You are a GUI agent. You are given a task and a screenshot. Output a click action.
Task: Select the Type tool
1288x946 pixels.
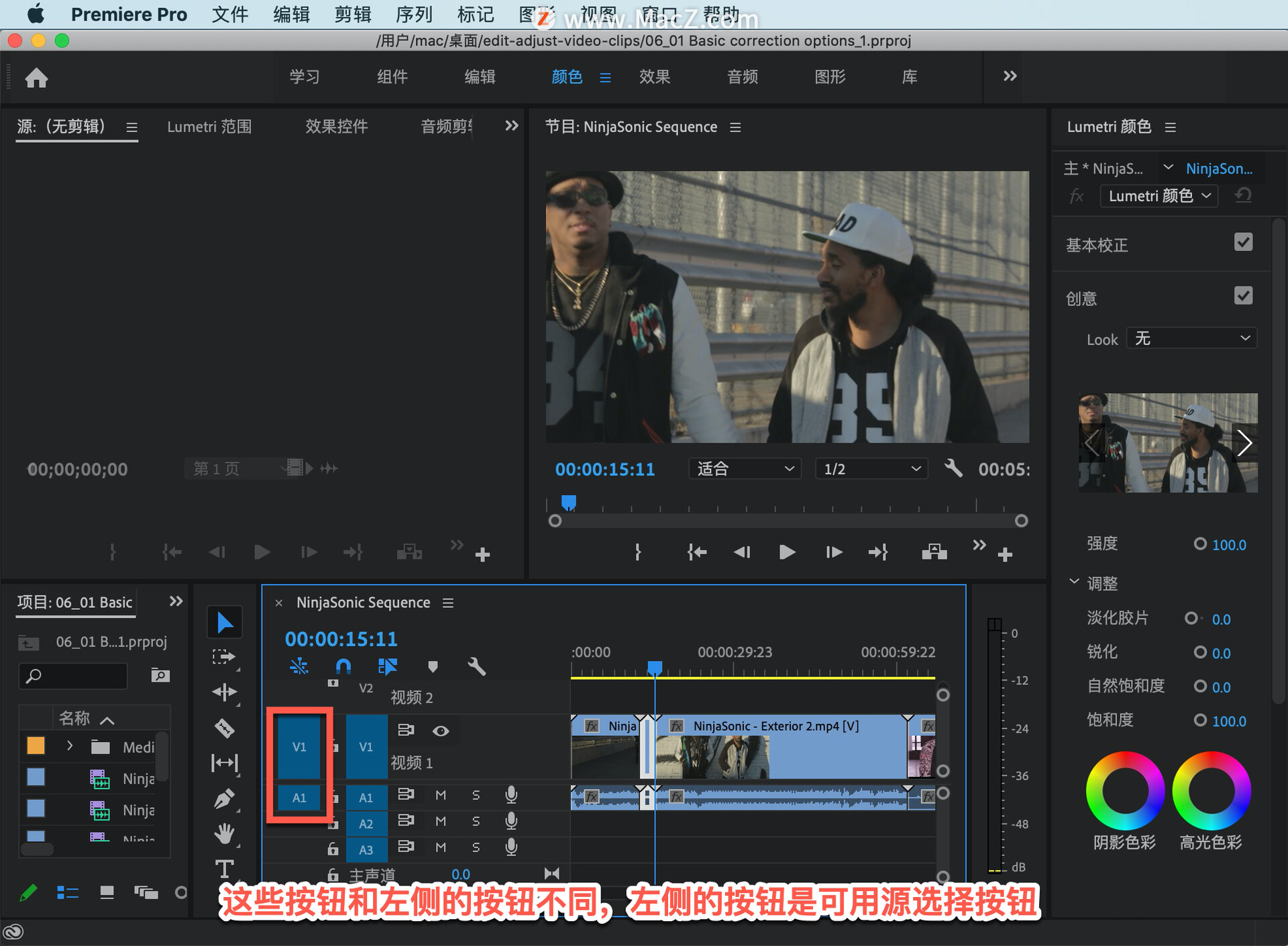tap(224, 869)
